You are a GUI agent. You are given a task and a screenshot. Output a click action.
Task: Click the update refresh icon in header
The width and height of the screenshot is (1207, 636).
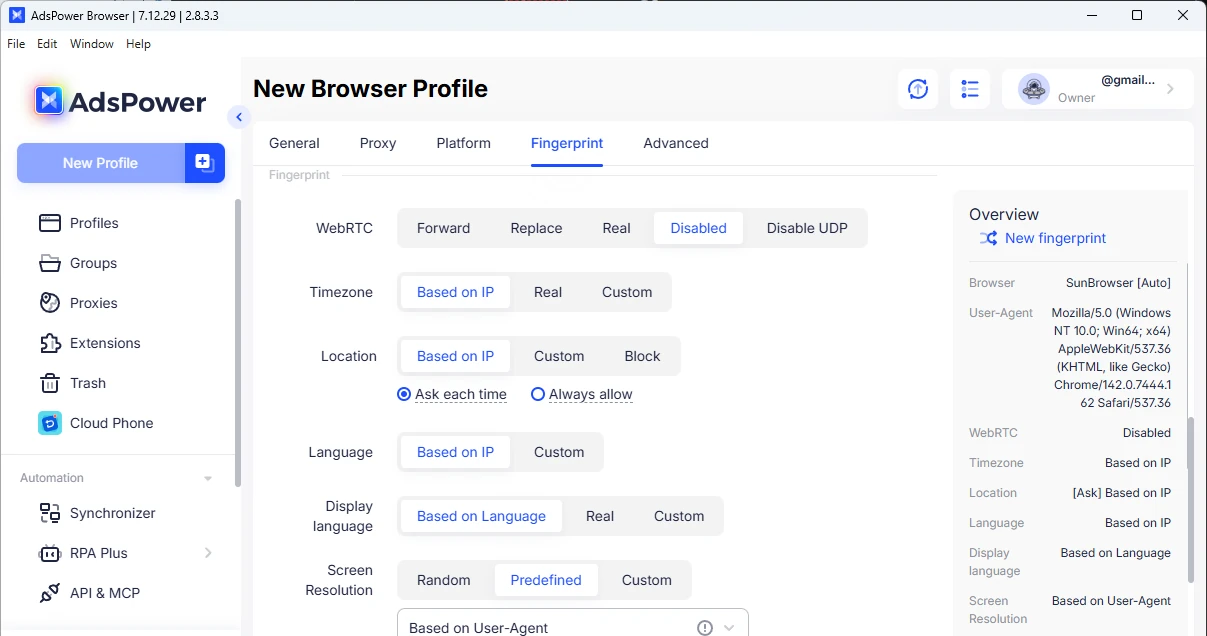click(917, 89)
